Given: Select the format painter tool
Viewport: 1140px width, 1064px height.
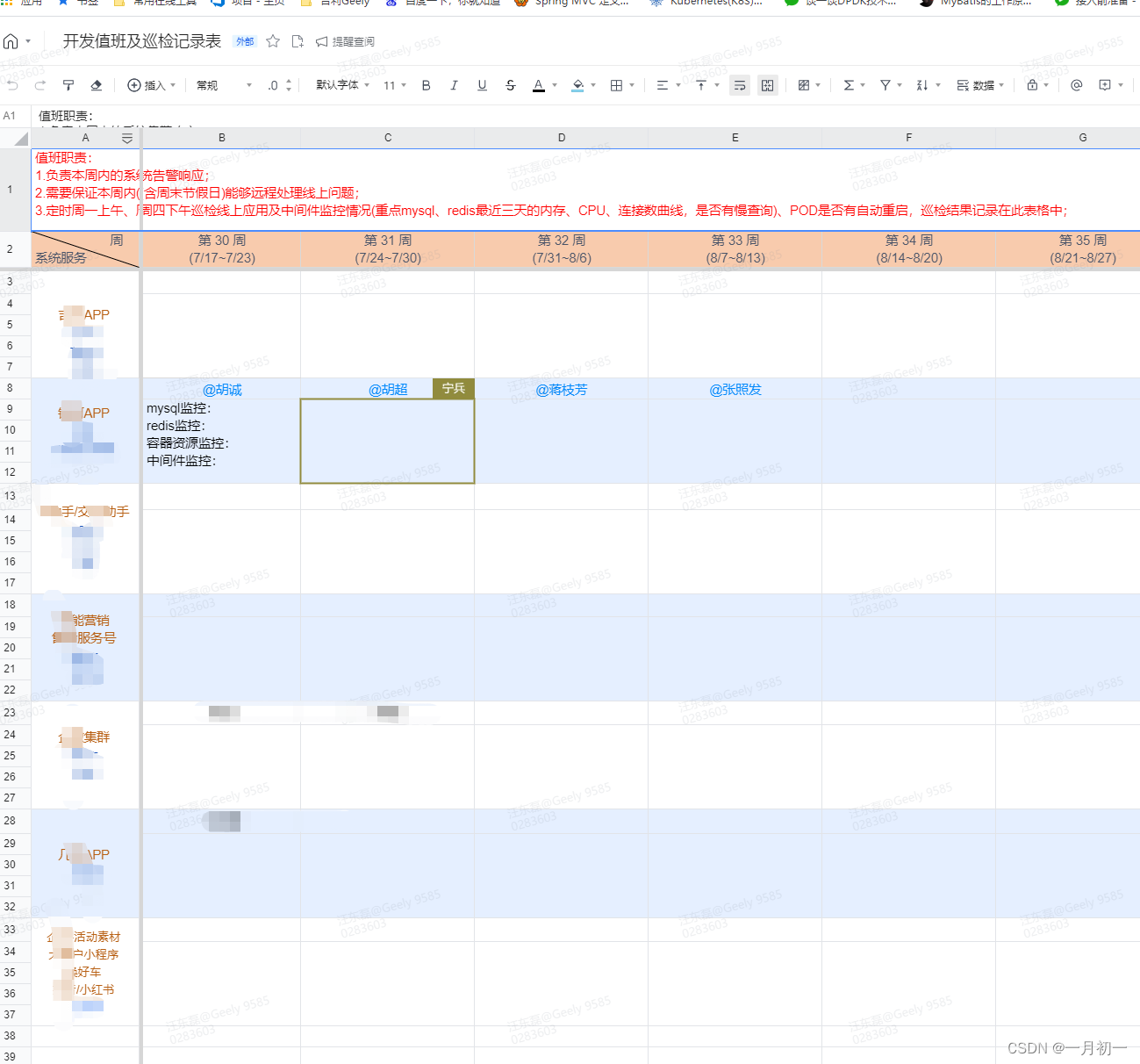Looking at the screenshot, I should [68, 85].
